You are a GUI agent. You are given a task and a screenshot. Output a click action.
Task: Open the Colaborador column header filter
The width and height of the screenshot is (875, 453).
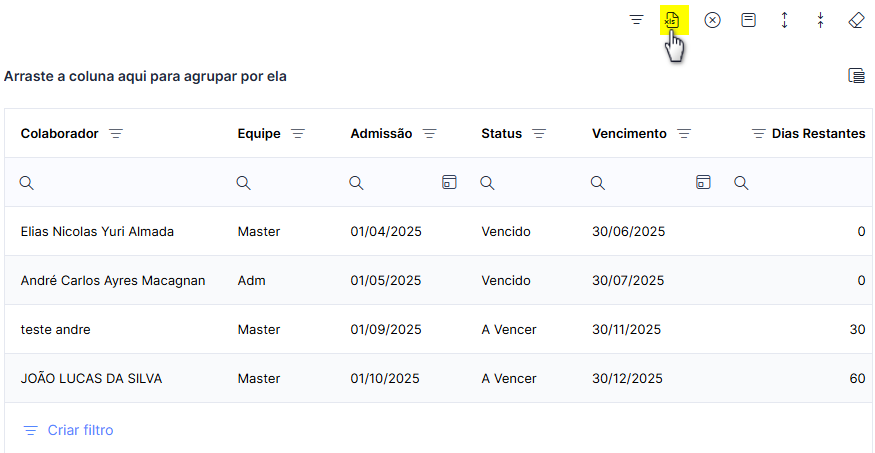[116, 134]
